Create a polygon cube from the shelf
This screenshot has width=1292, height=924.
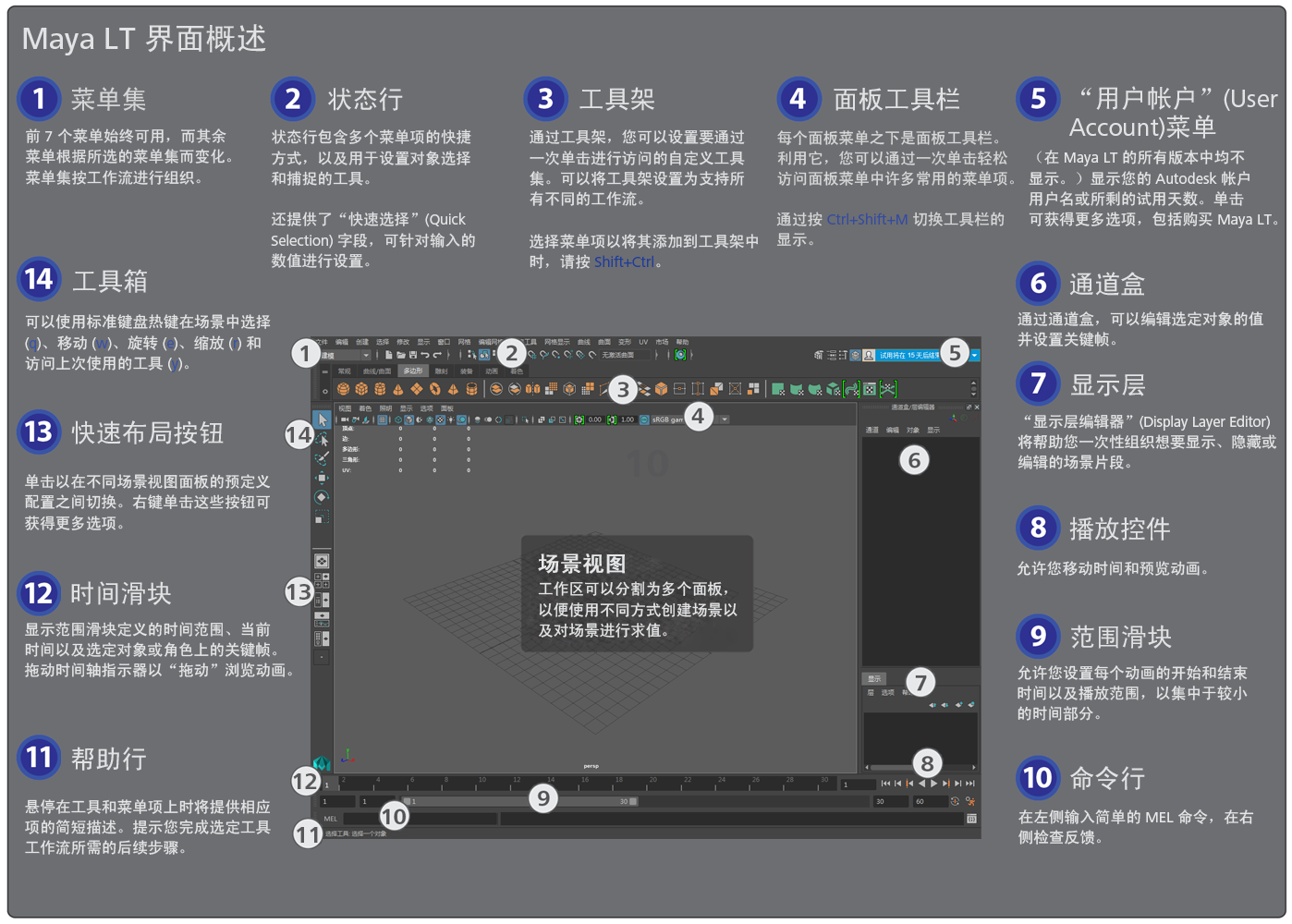pyautogui.click(x=361, y=389)
